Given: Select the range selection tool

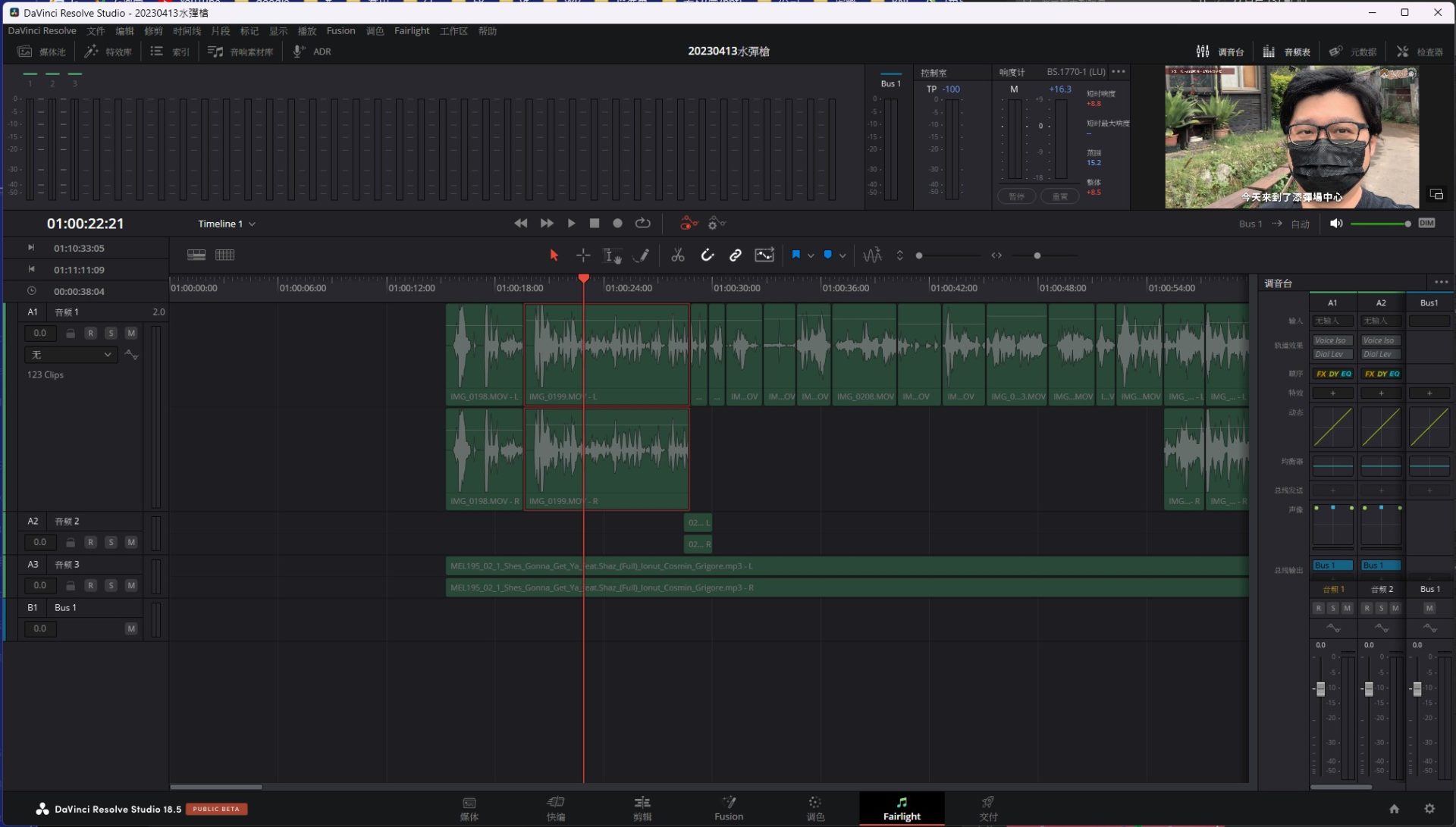Looking at the screenshot, I should coord(612,255).
